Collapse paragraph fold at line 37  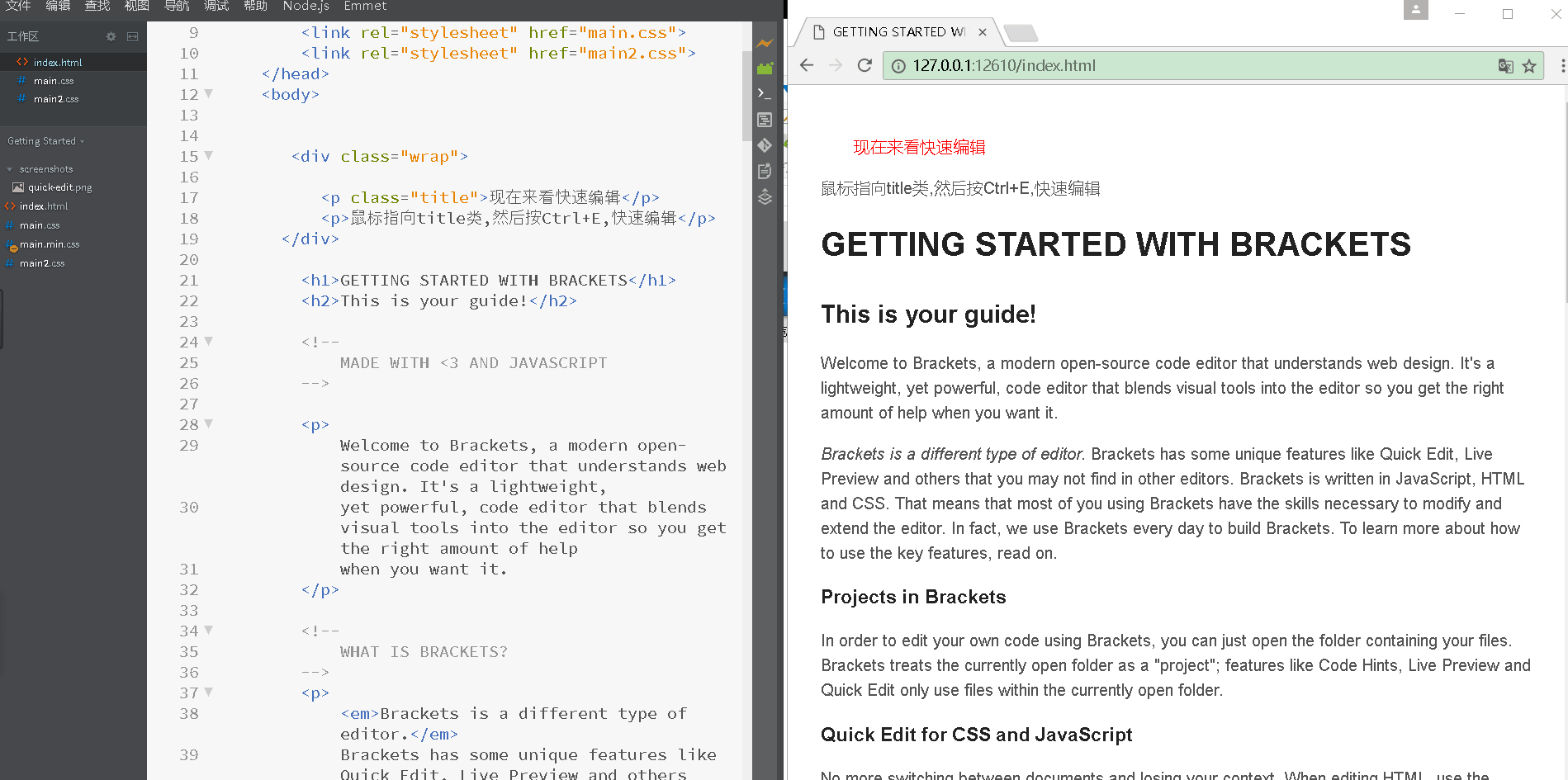tap(209, 692)
